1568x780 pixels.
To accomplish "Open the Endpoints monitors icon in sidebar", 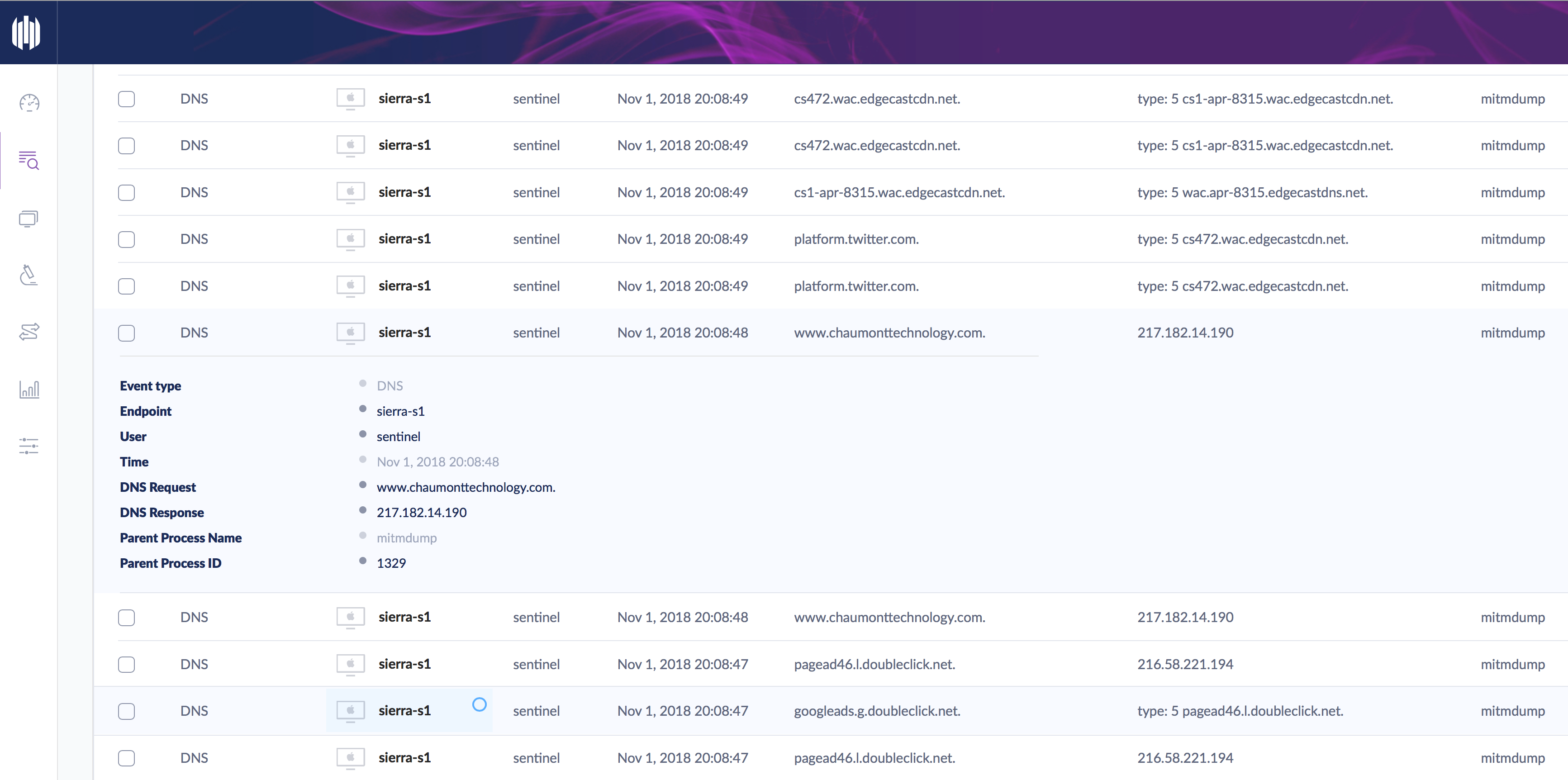I will tap(29, 219).
